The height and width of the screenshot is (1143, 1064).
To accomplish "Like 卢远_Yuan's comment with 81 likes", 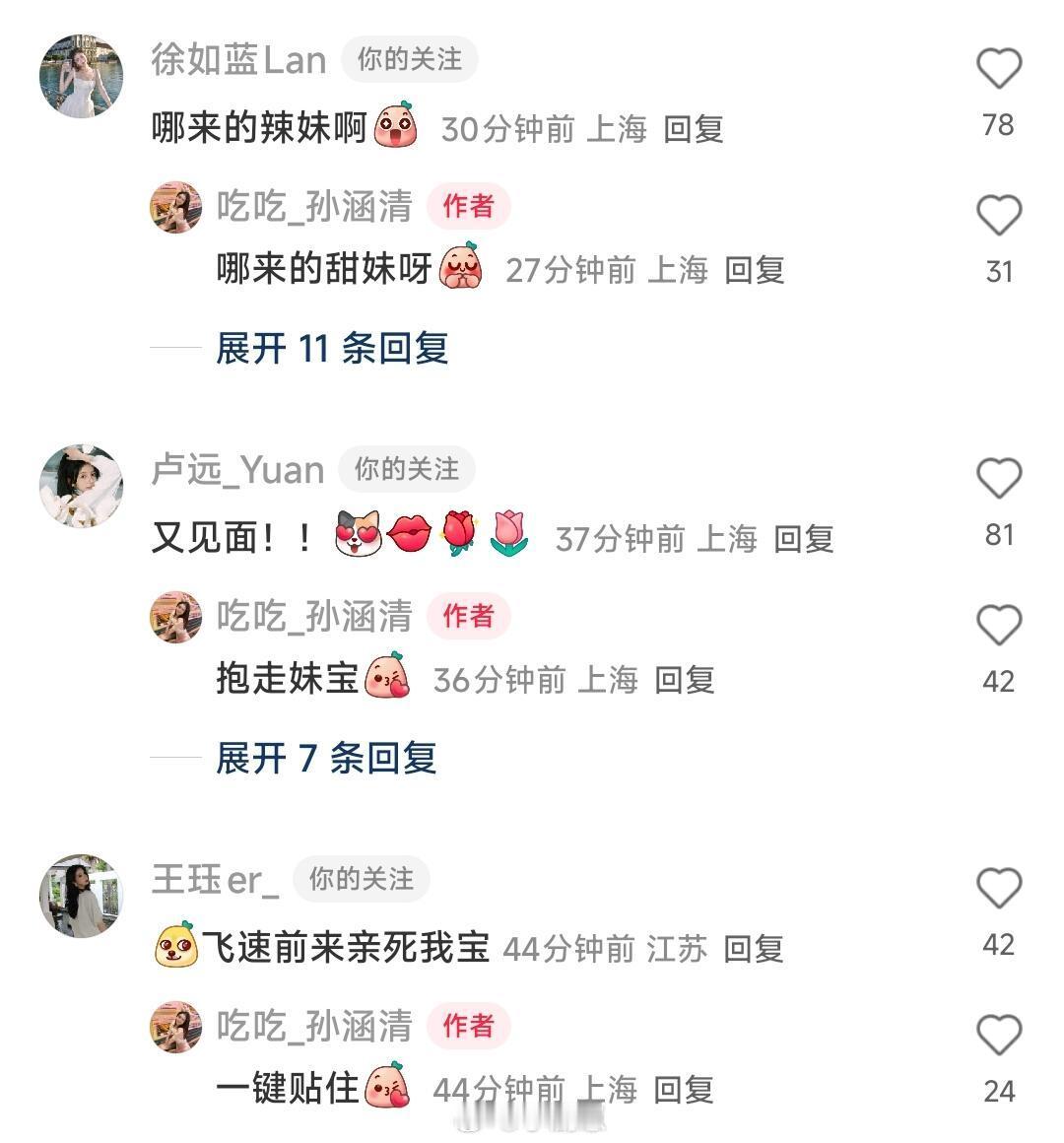I will 998,478.
